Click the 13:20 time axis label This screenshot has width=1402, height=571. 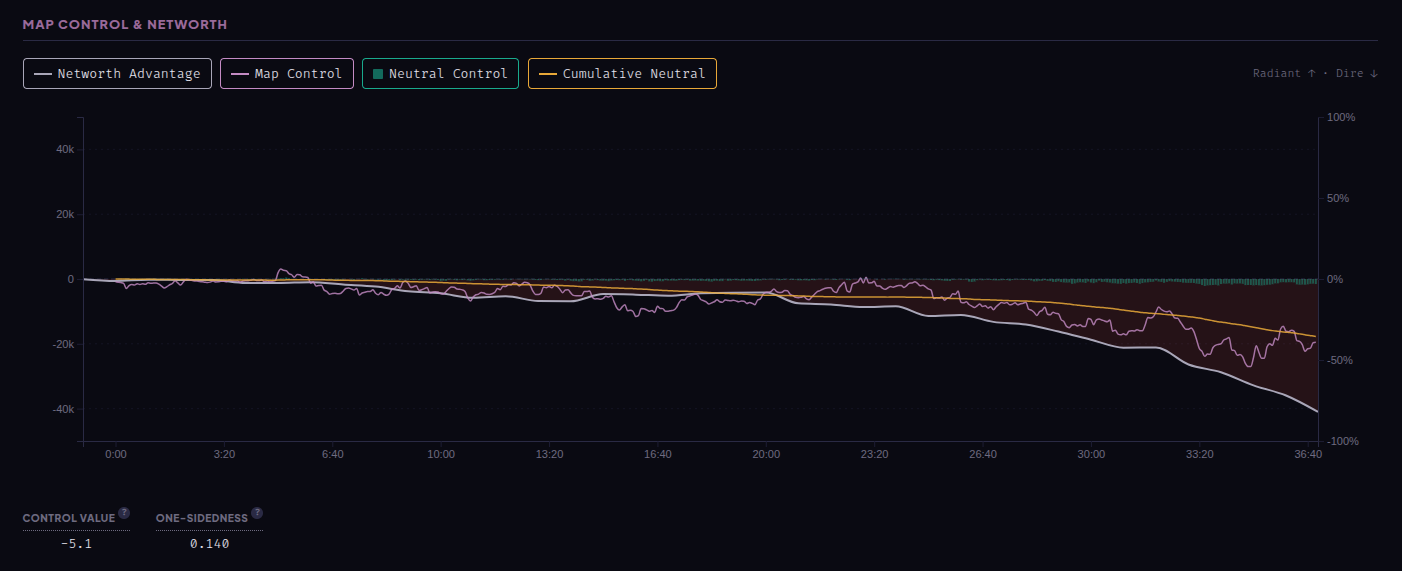click(549, 454)
